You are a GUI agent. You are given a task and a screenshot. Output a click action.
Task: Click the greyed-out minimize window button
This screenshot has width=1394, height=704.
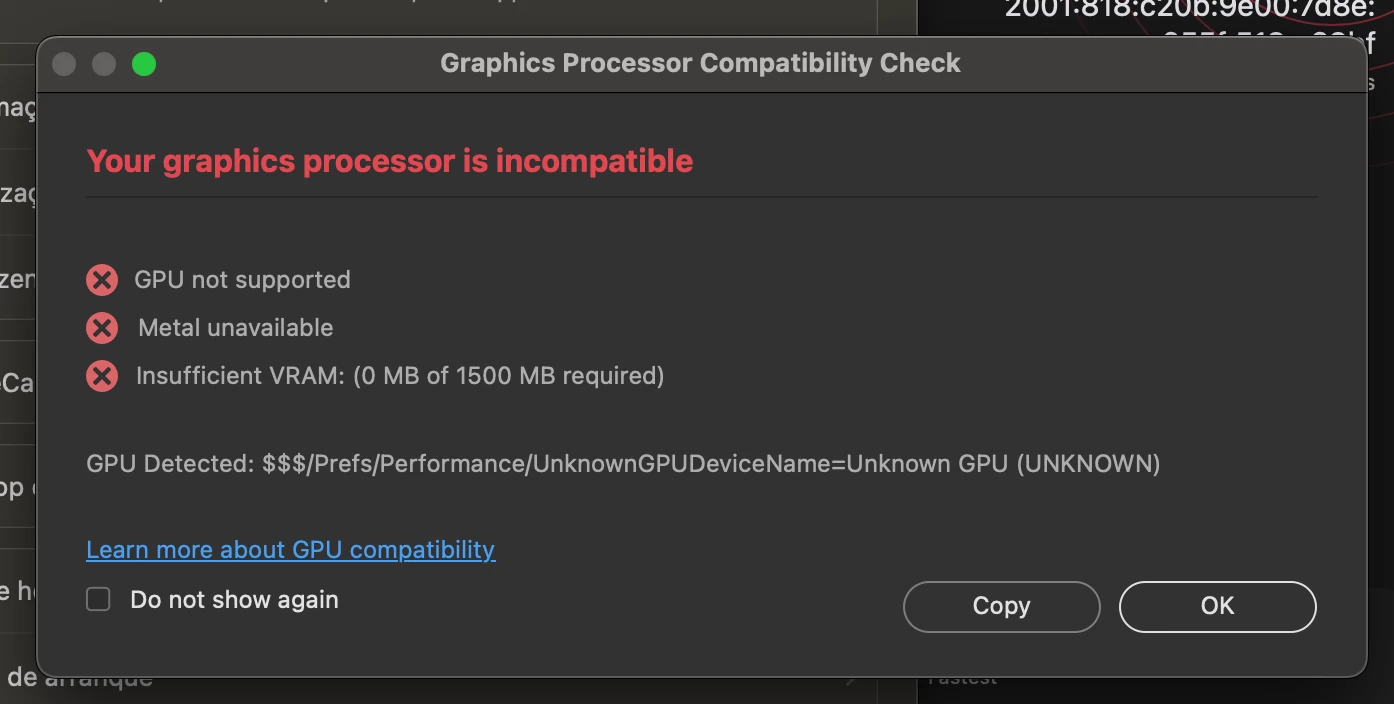[x=104, y=64]
